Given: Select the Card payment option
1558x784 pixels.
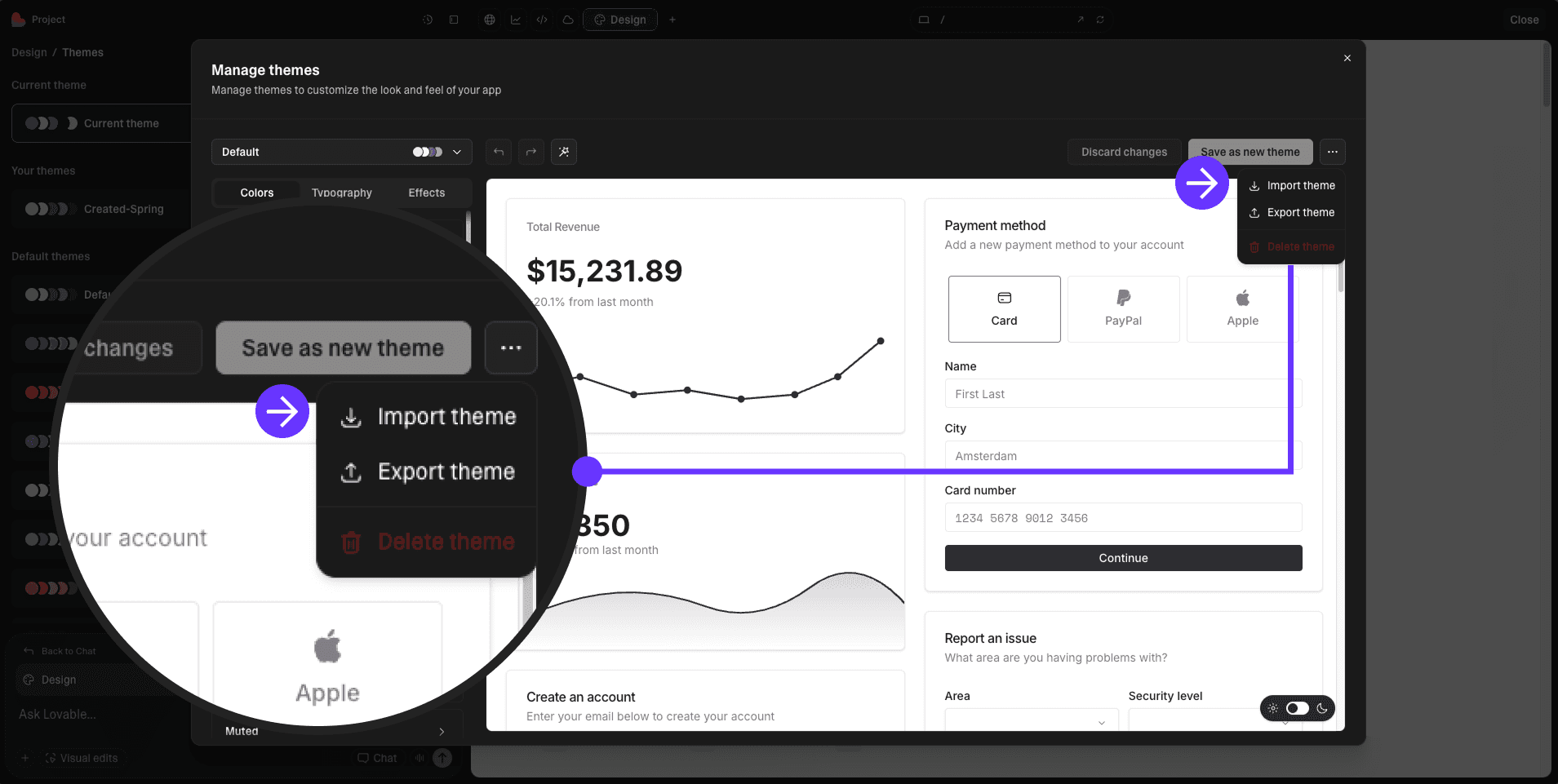Looking at the screenshot, I should click(x=1004, y=308).
